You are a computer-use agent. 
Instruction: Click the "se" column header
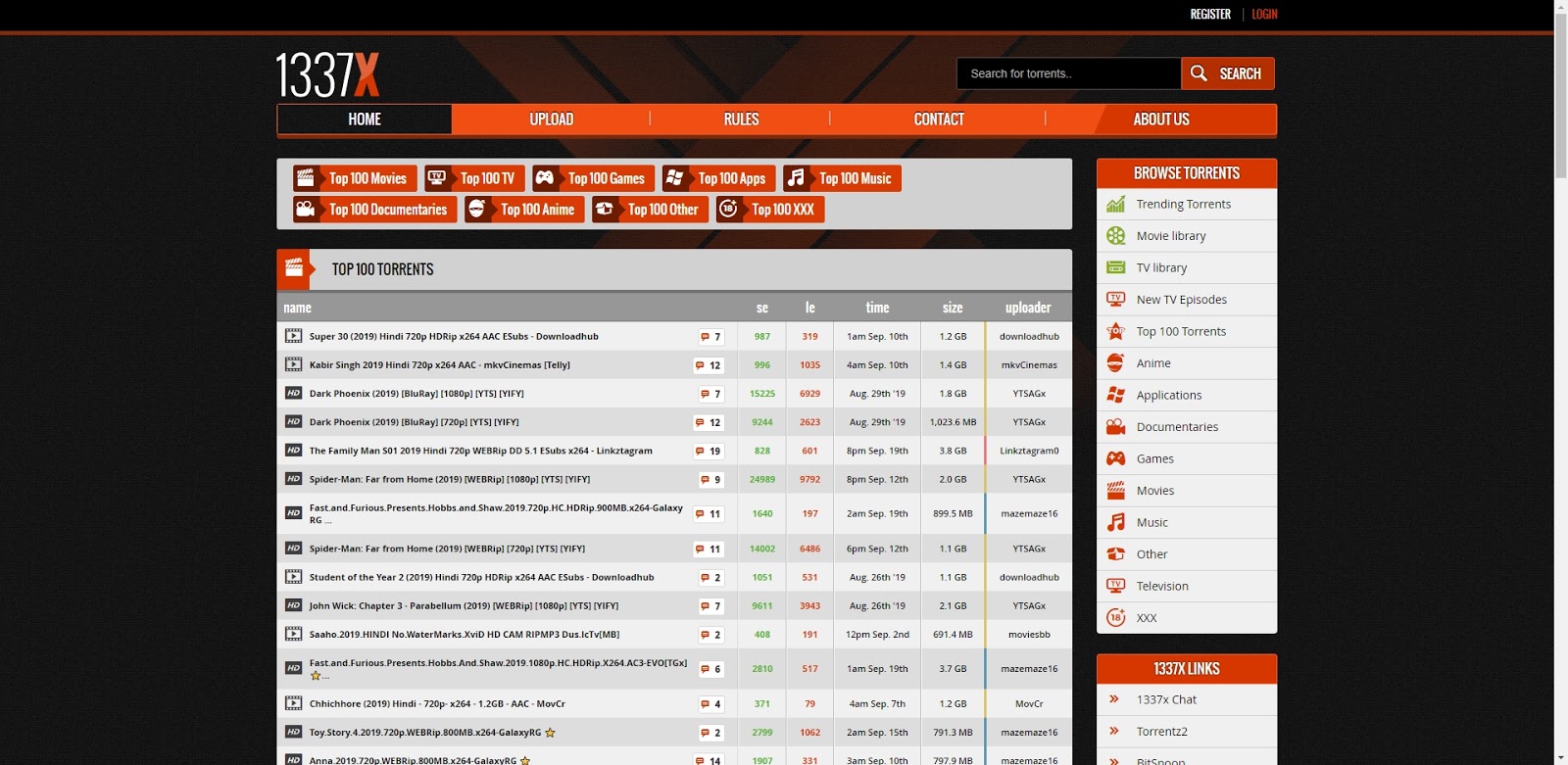[762, 308]
